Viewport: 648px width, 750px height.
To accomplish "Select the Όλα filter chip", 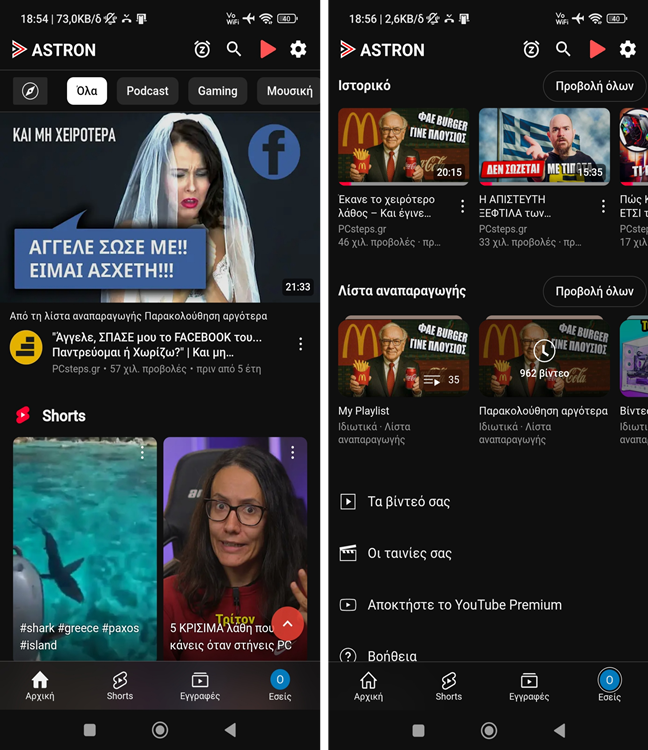I will click(87, 91).
